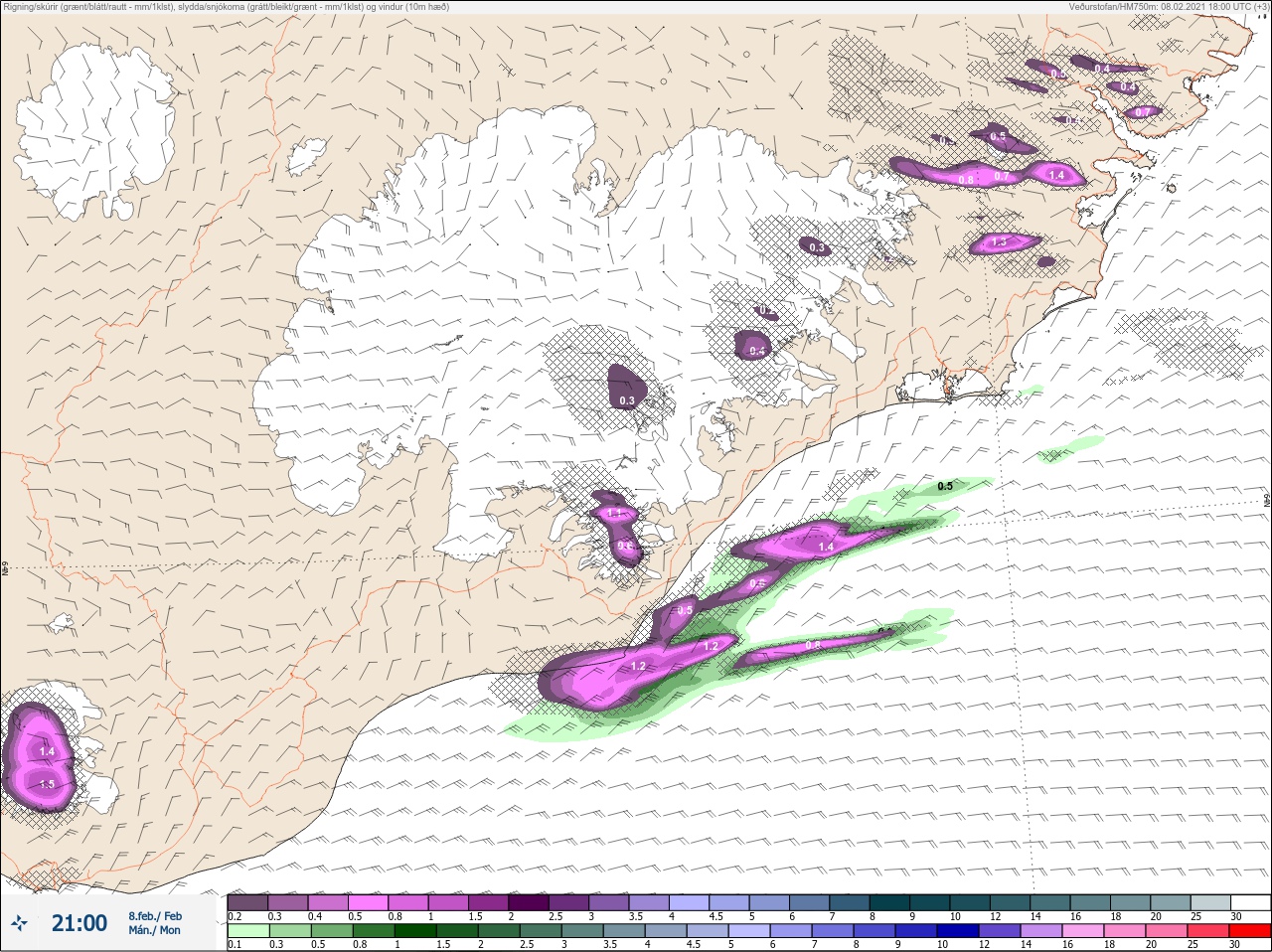Select the pale green 0.1 swatch in lower legend
Viewport: 1272px width, 952px height.
point(247,930)
